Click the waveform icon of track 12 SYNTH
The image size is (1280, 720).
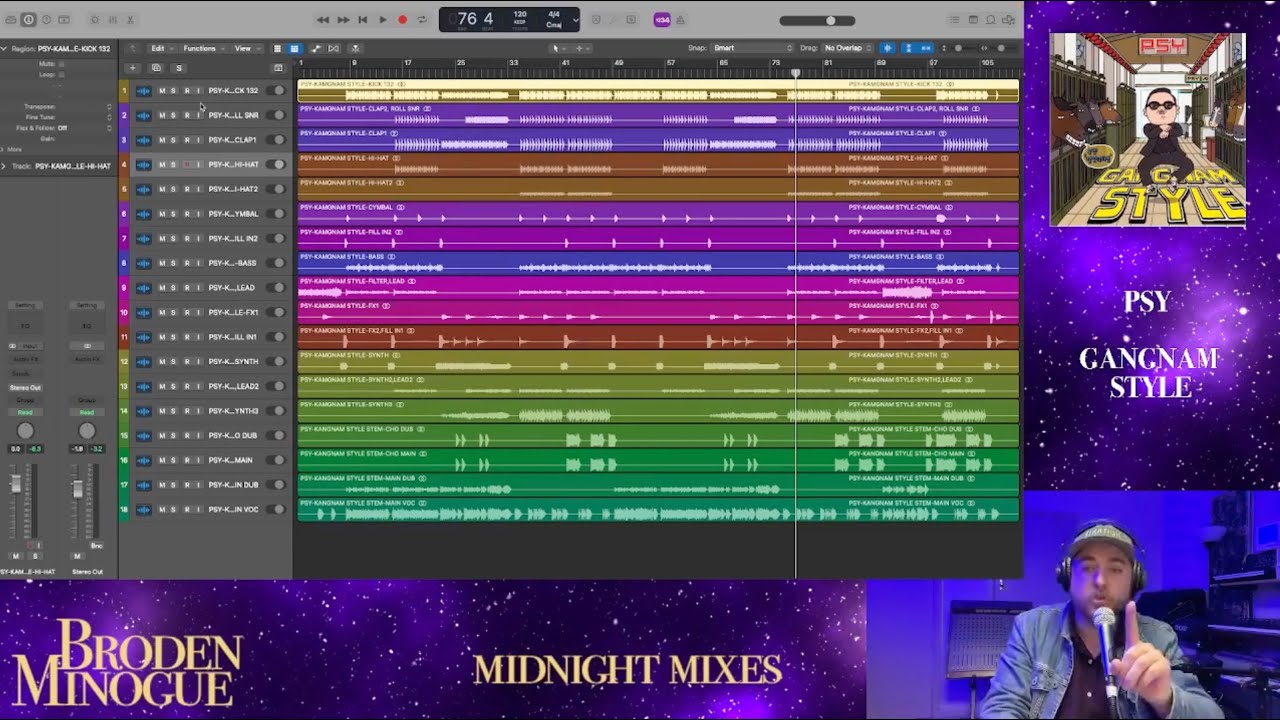click(143, 362)
